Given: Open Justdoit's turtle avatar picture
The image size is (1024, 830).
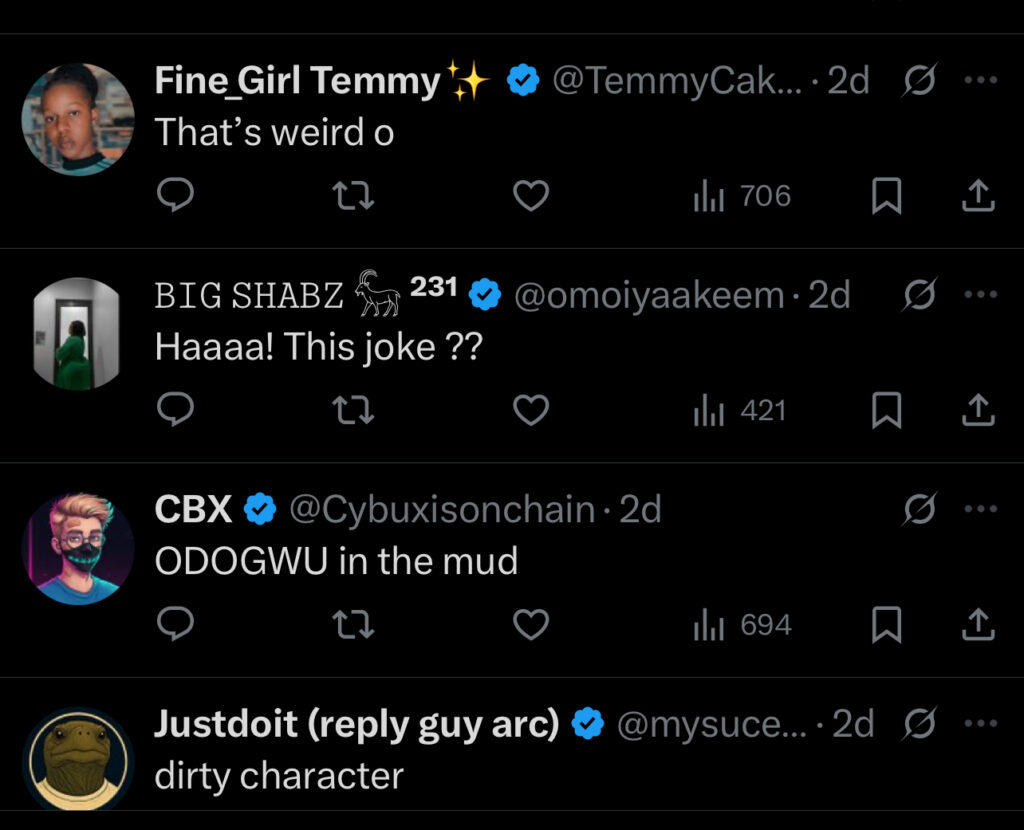Looking at the screenshot, I should 77,762.
